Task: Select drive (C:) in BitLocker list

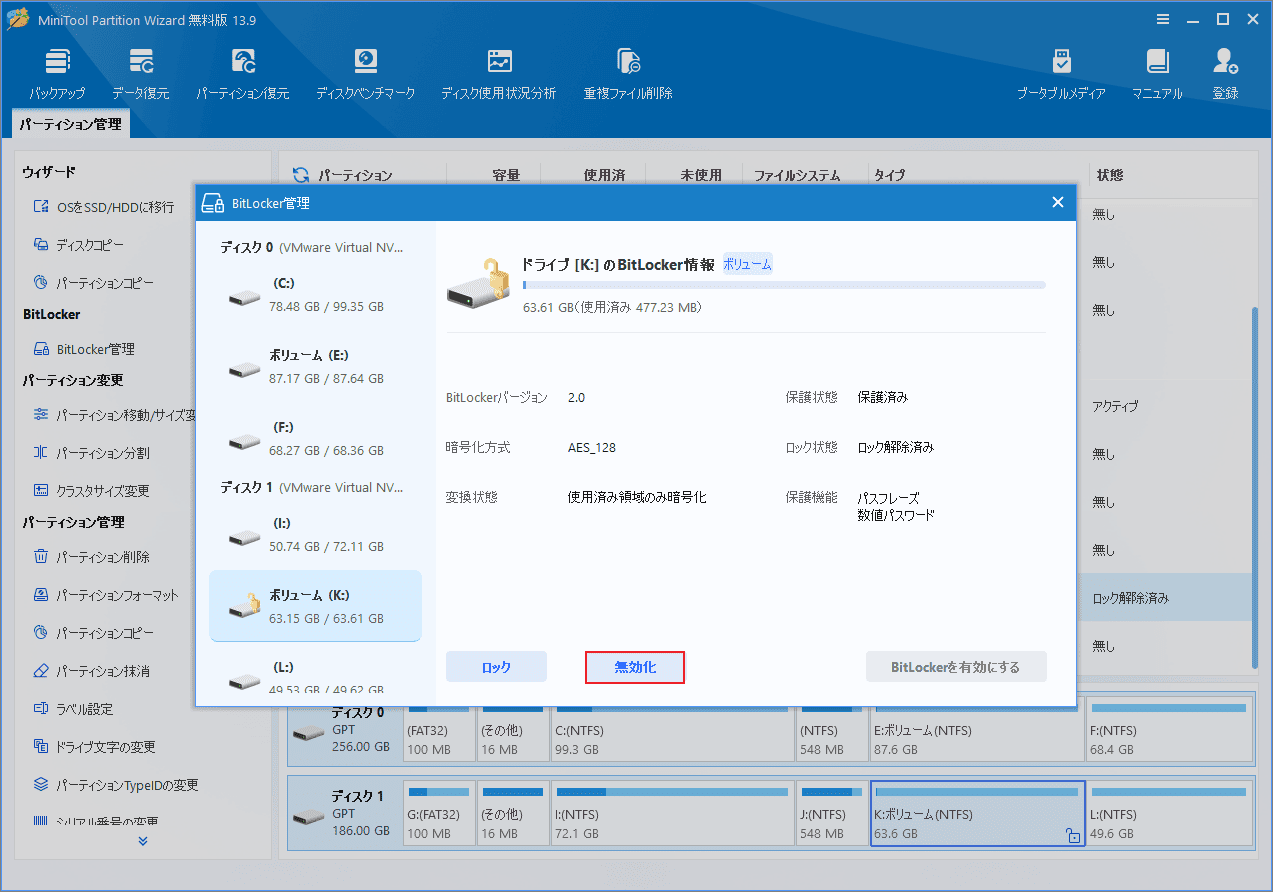Action: (315, 294)
